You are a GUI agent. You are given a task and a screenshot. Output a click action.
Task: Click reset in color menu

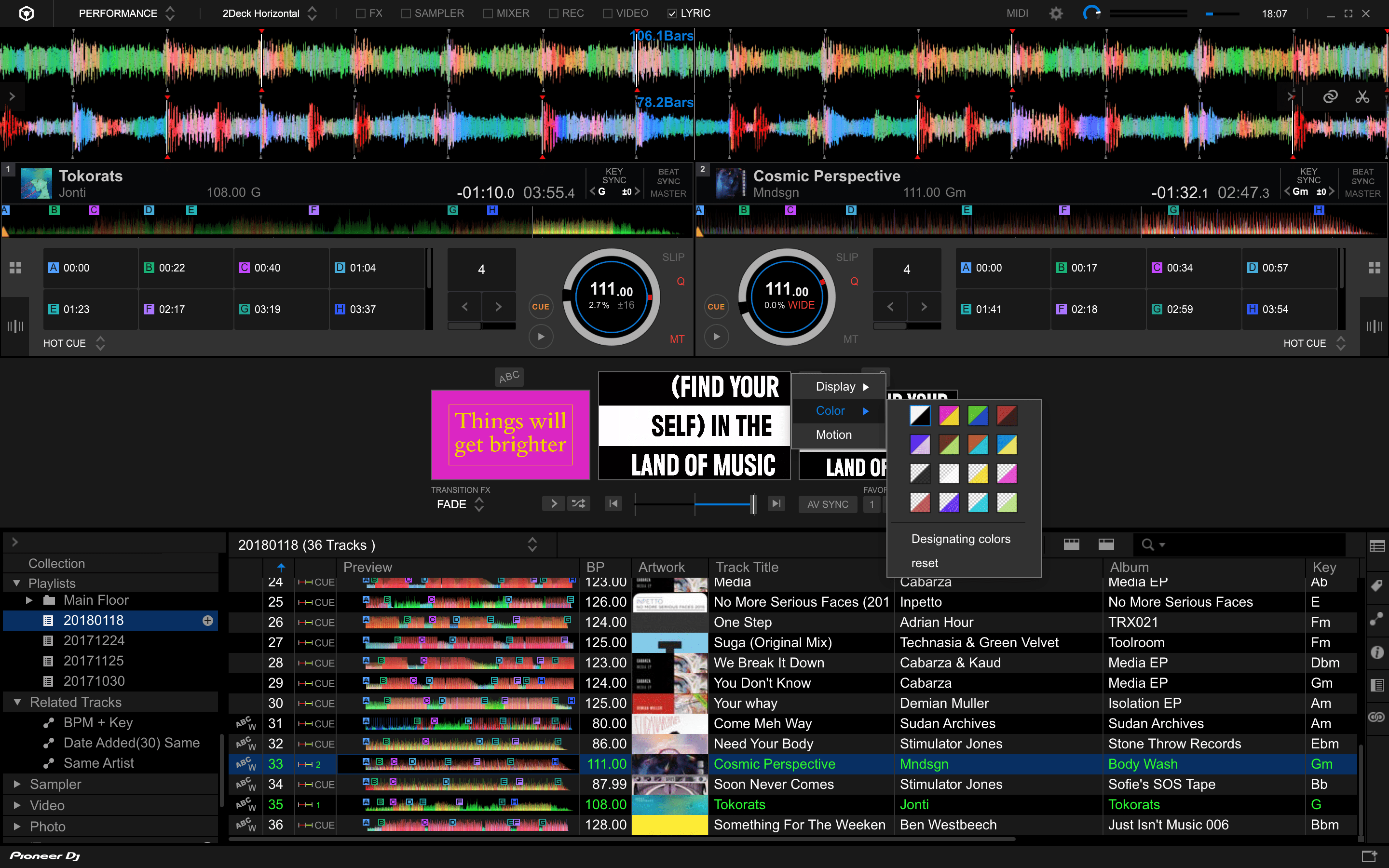pyautogui.click(x=925, y=563)
